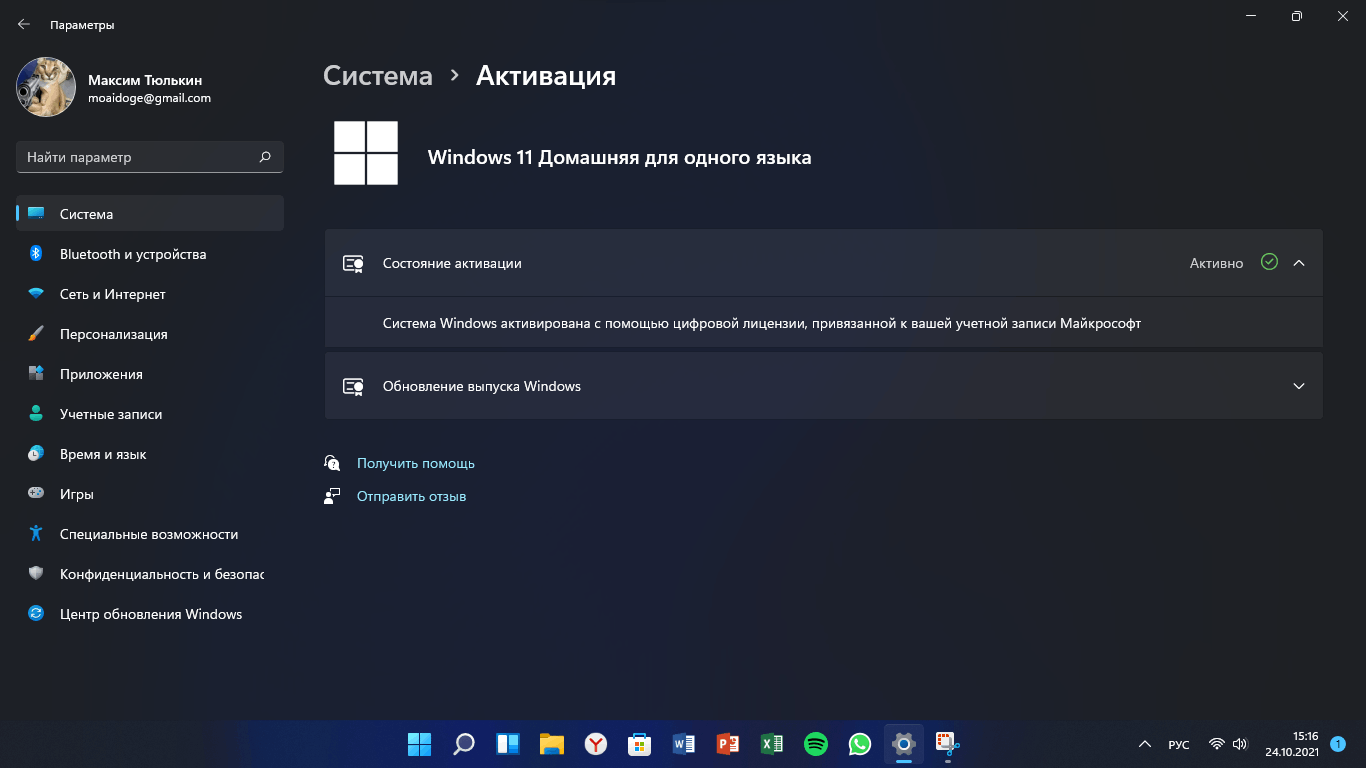The image size is (1366, 768).
Task: Click the green activation checkmark icon
Action: (x=1269, y=262)
